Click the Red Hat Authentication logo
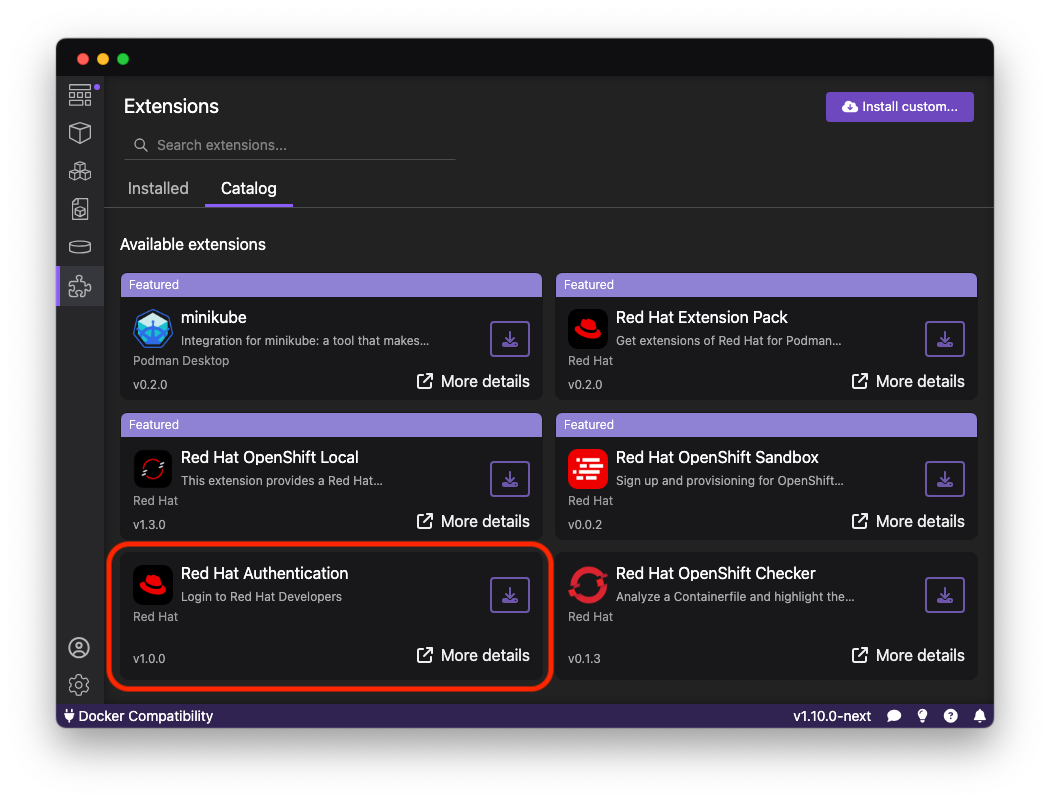The image size is (1050, 802). [153, 584]
